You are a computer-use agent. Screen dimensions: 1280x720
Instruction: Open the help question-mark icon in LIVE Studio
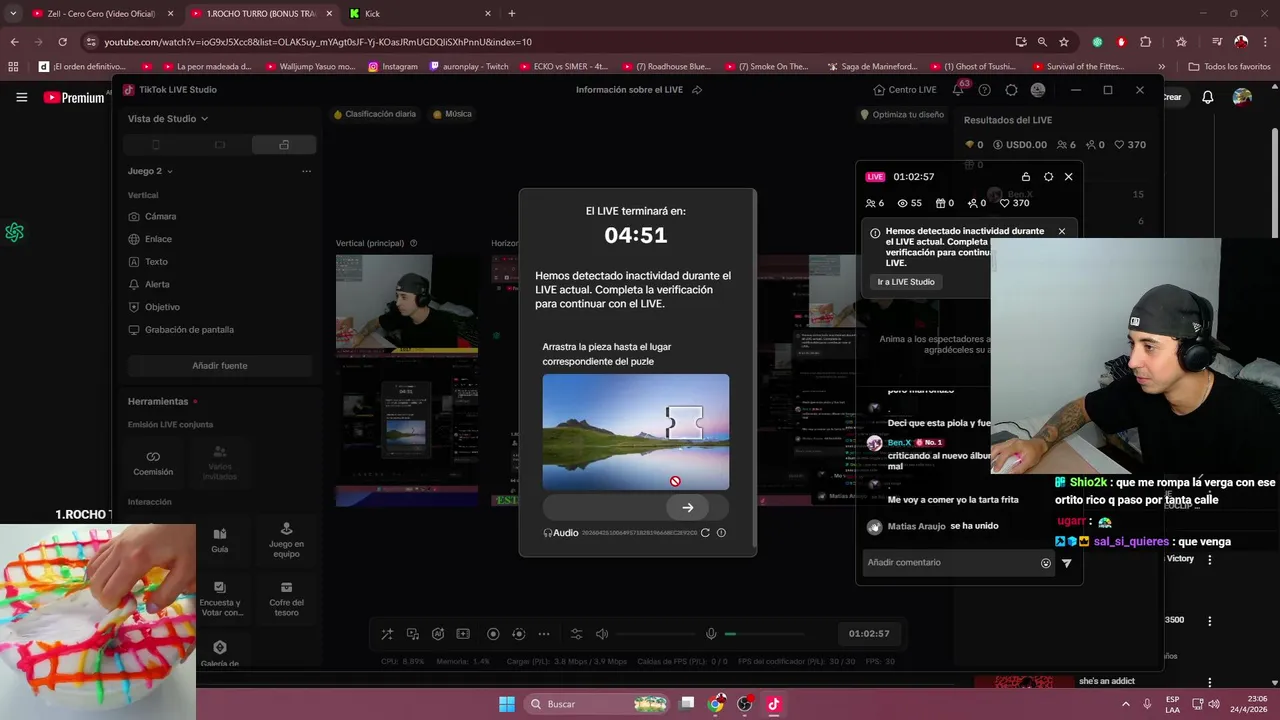(985, 90)
